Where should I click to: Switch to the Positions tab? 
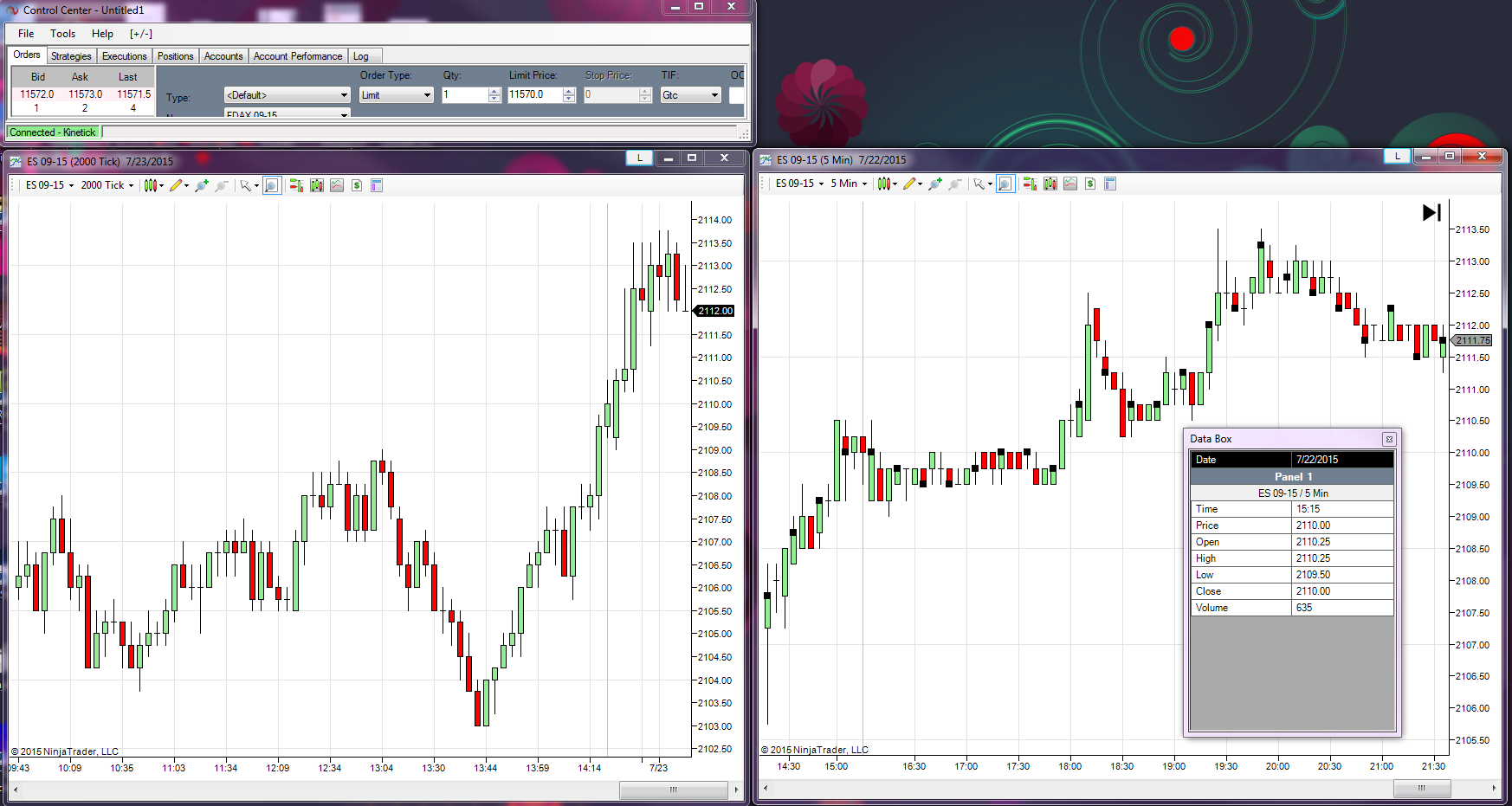[175, 56]
